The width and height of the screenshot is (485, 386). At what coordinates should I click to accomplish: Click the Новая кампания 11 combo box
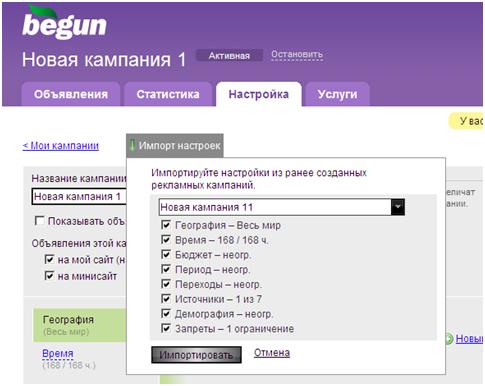[282, 207]
